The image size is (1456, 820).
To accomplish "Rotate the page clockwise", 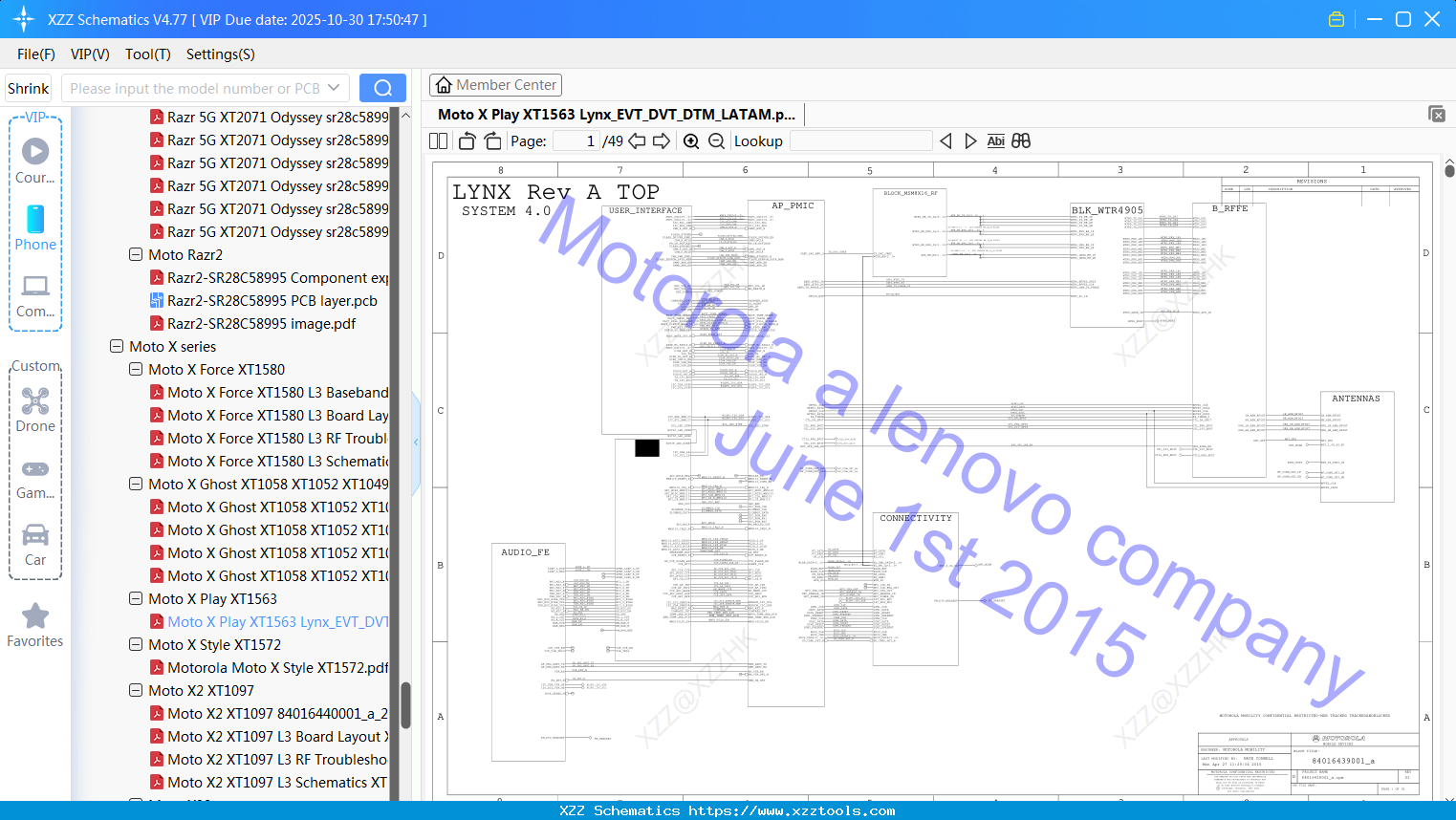I will [x=492, y=140].
